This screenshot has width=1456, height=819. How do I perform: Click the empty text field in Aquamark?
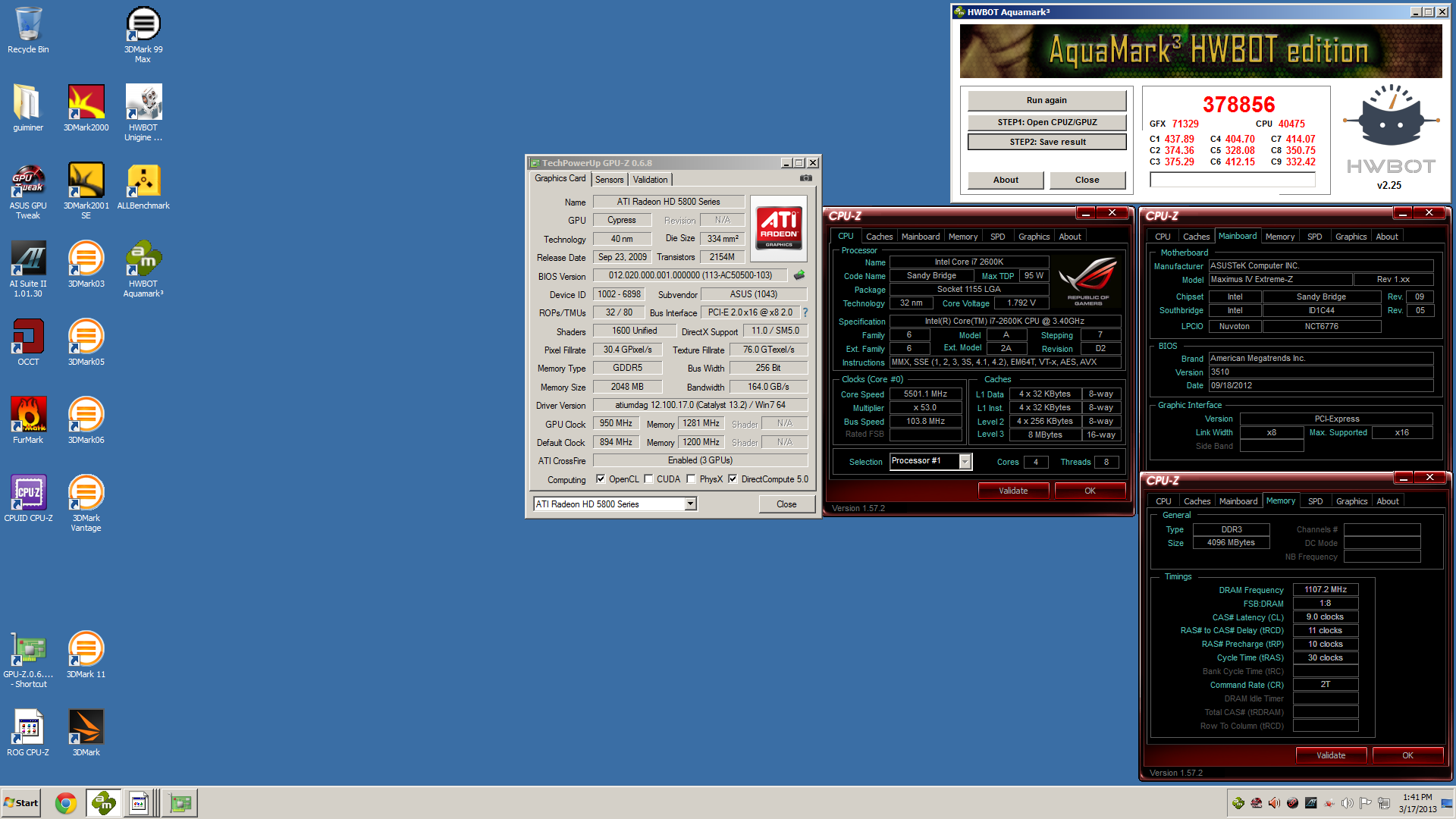(1232, 180)
